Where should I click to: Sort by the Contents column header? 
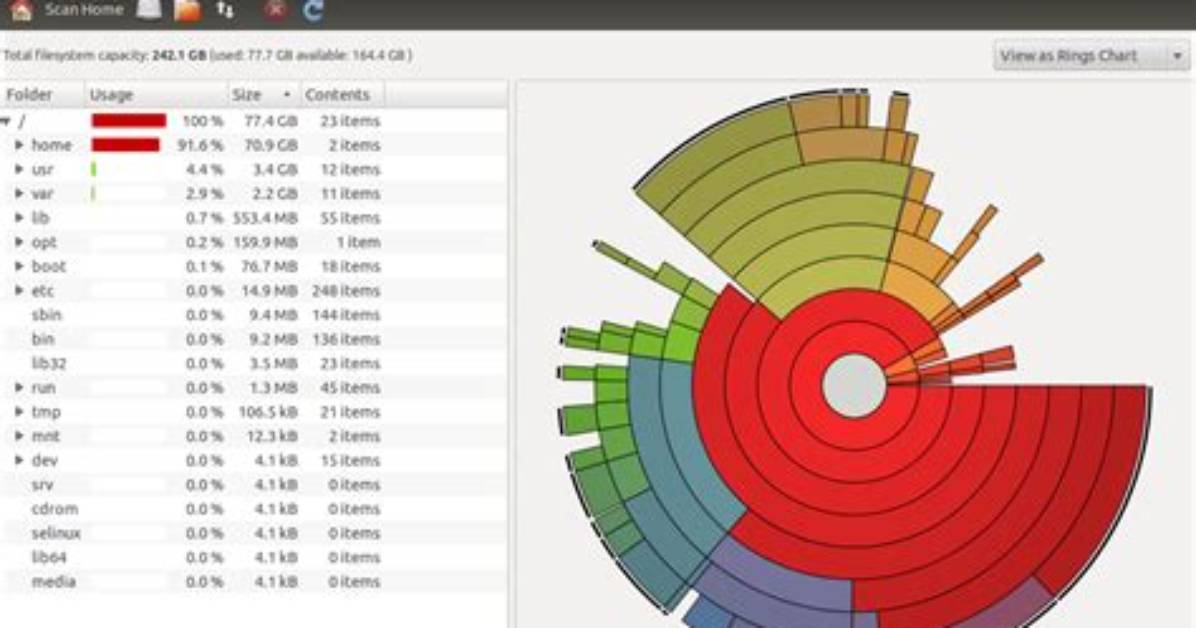click(x=342, y=95)
